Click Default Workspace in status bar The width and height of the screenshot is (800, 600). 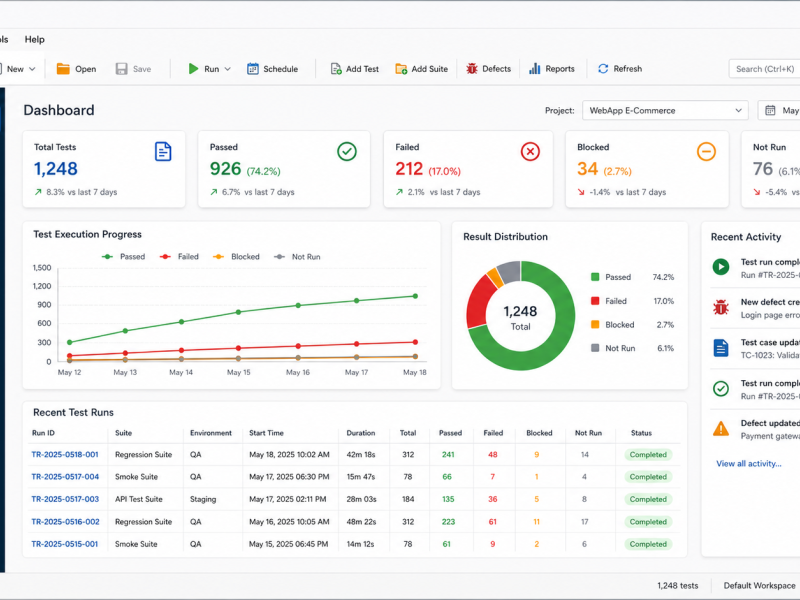(x=759, y=586)
